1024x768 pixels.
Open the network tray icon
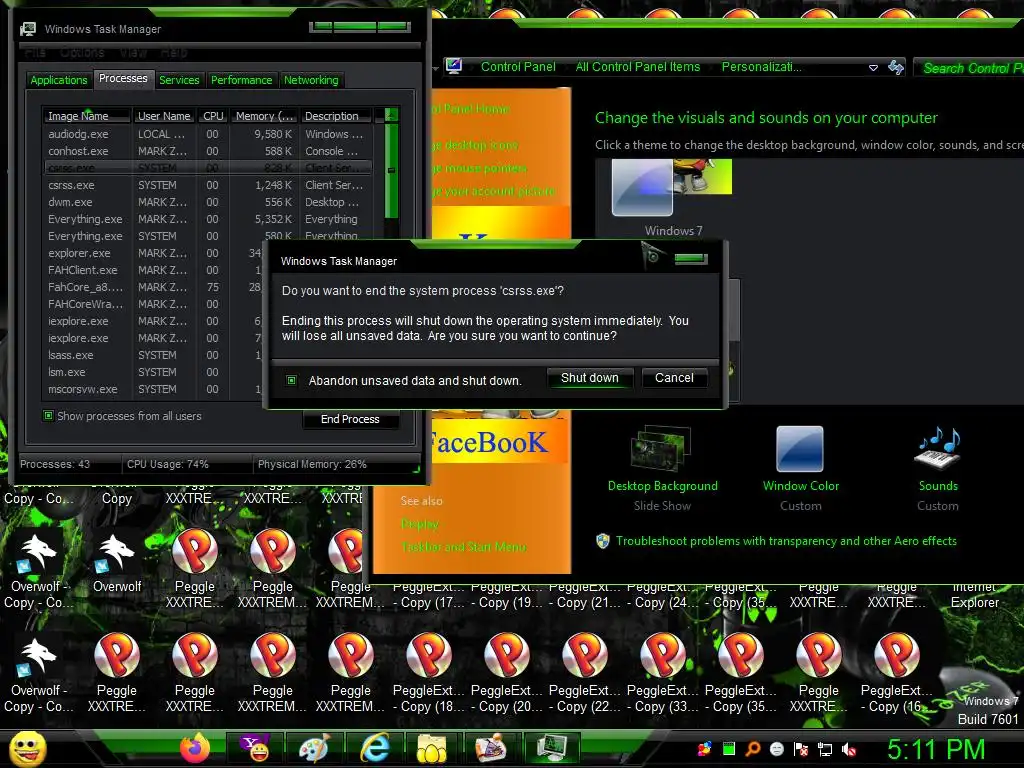pos(825,750)
